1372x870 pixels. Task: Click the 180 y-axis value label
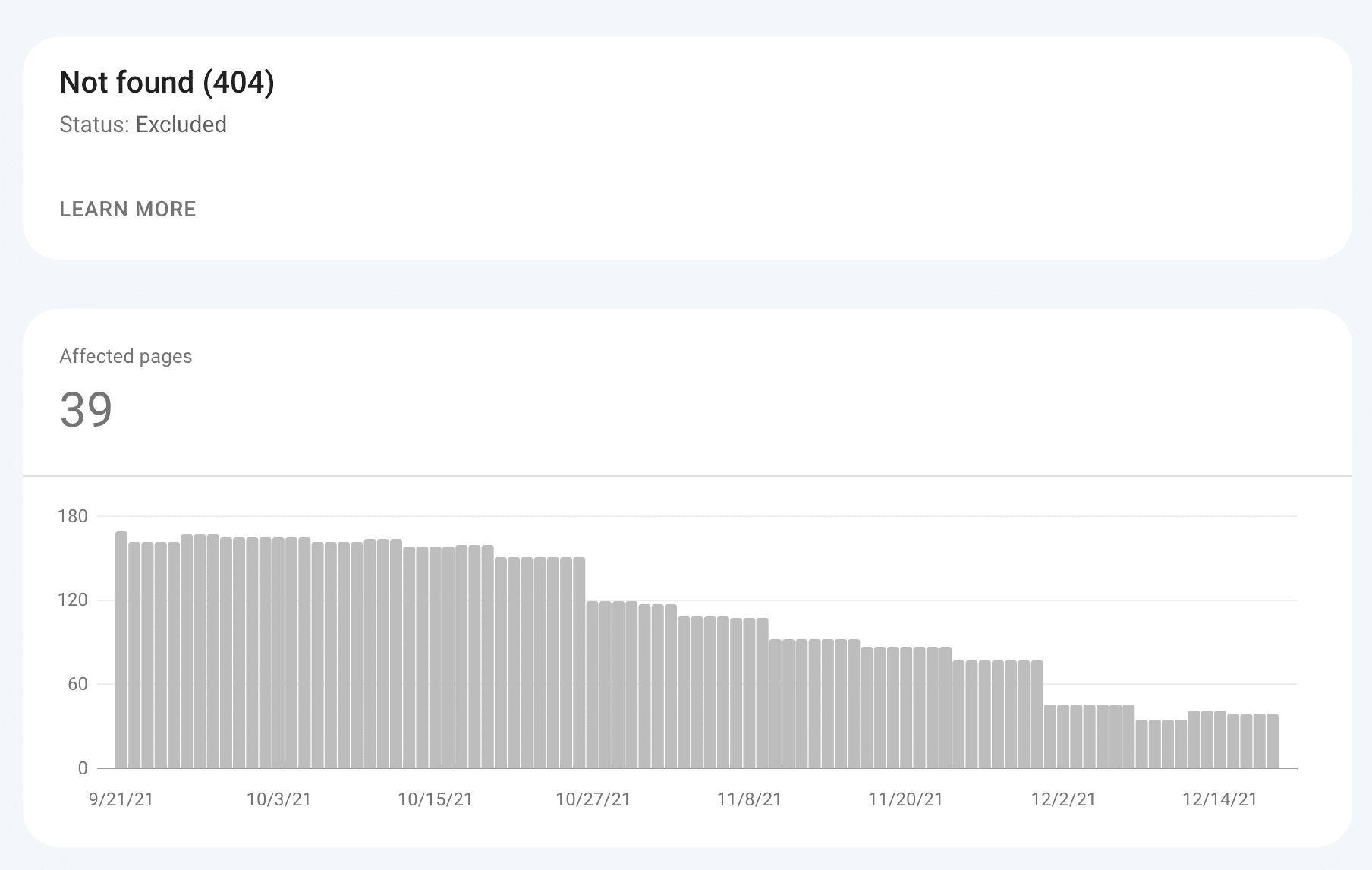click(x=73, y=516)
